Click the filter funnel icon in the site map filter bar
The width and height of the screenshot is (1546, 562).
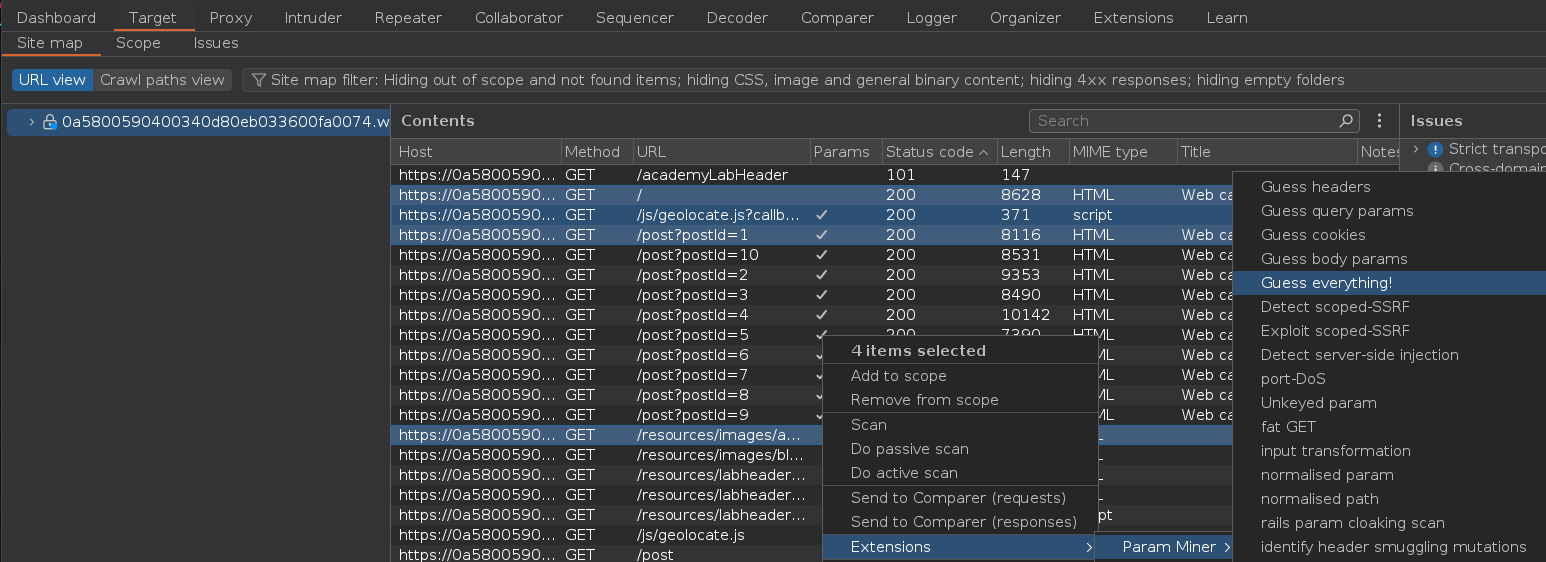coord(258,80)
